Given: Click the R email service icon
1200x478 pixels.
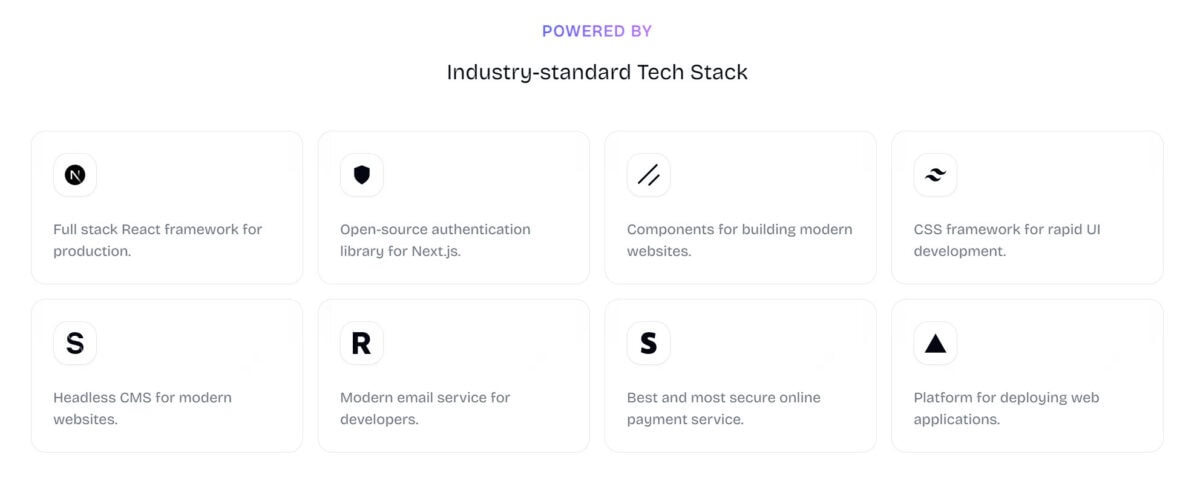Looking at the screenshot, I should click(362, 343).
